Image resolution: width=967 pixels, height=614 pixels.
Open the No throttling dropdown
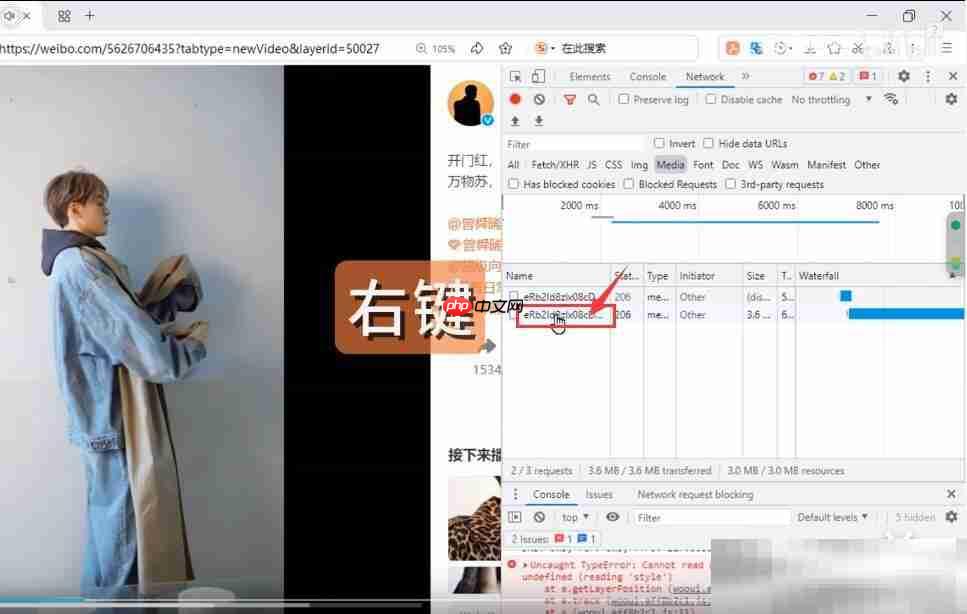pyautogui.click(x=832, y=99)
